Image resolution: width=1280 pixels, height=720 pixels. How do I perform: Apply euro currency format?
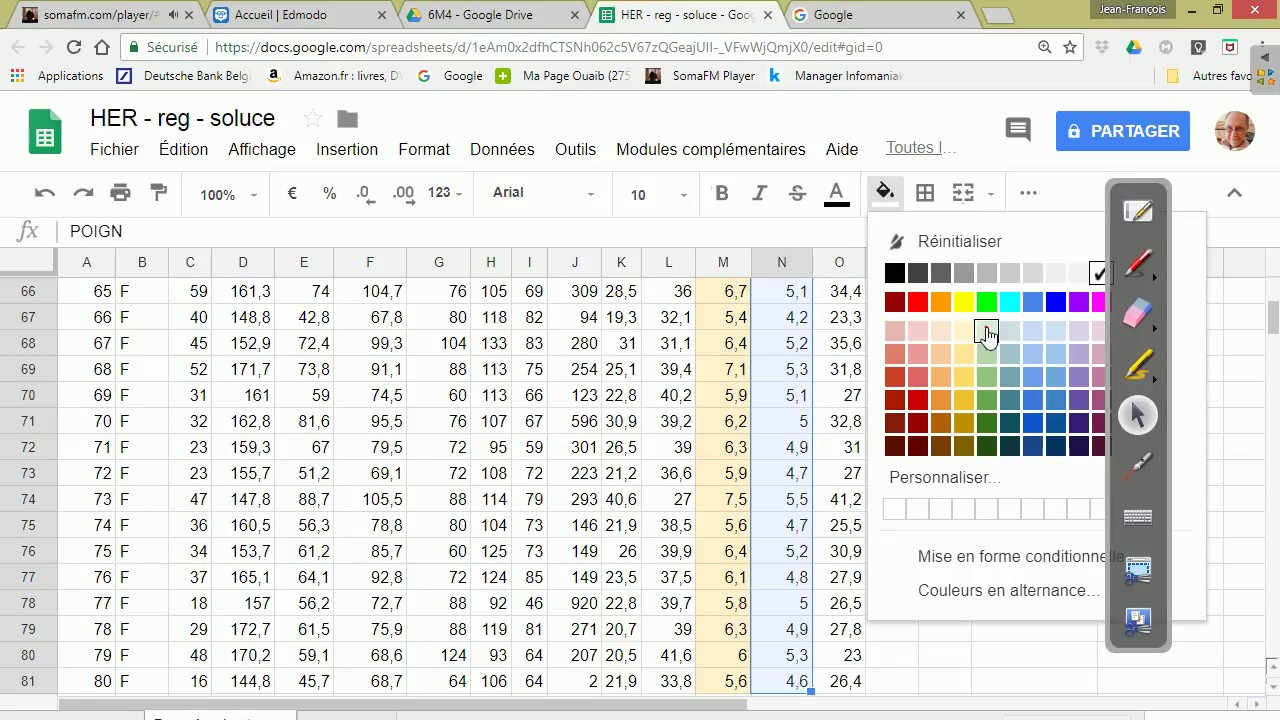tap(292, 193)
